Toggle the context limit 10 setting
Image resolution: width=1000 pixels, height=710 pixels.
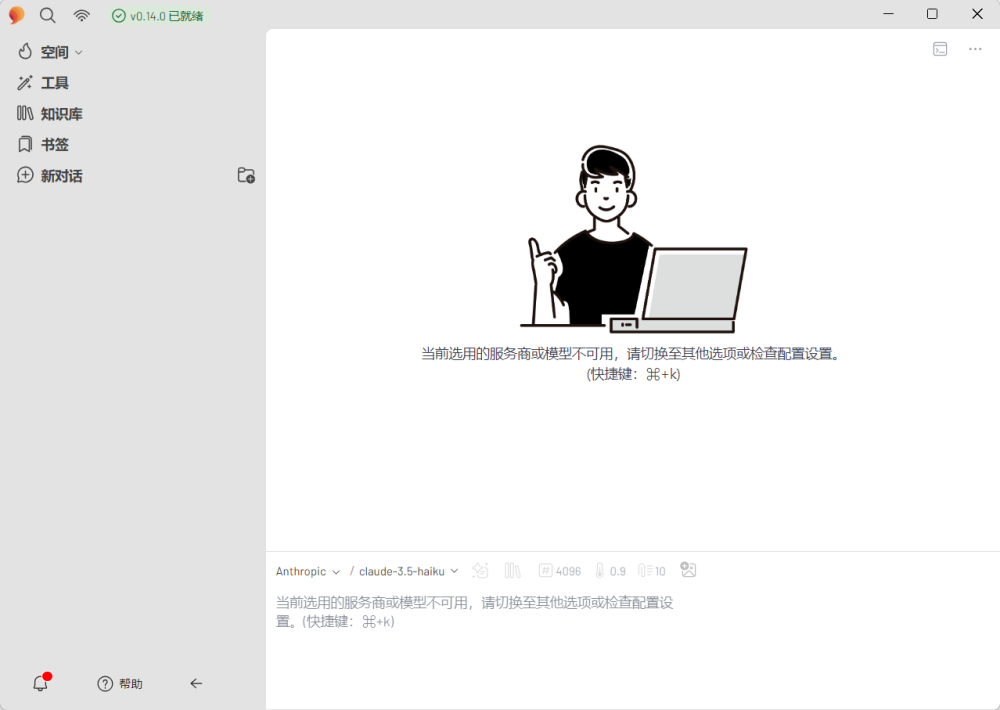[x=651, y=570]
